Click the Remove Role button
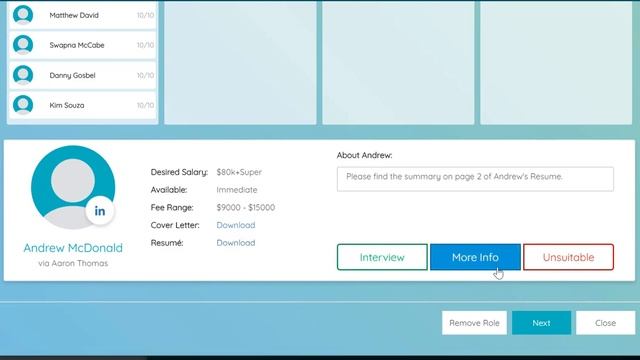640x360 pixels. click(474, 323)
